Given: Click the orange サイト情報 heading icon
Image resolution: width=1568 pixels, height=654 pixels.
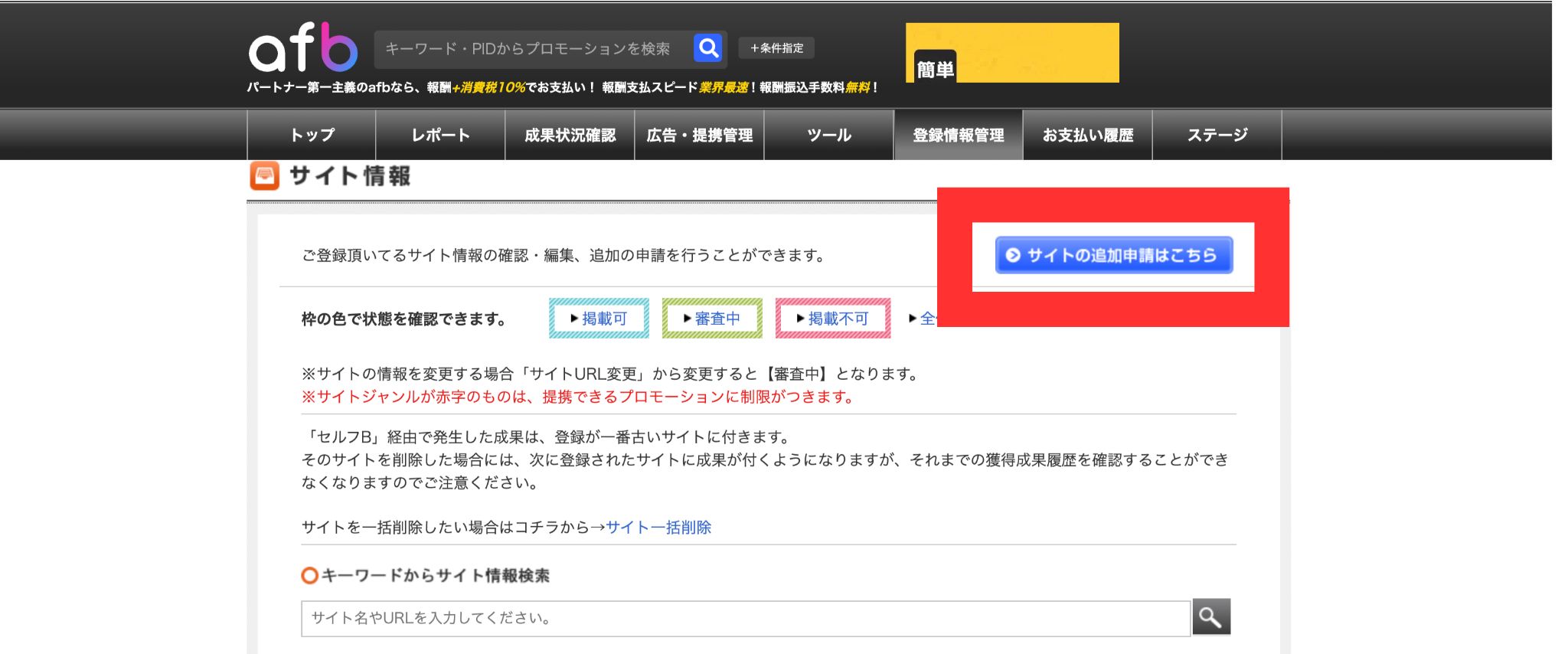Looking at the screenshot, I should pyautogui.click(x=265, y=176).
